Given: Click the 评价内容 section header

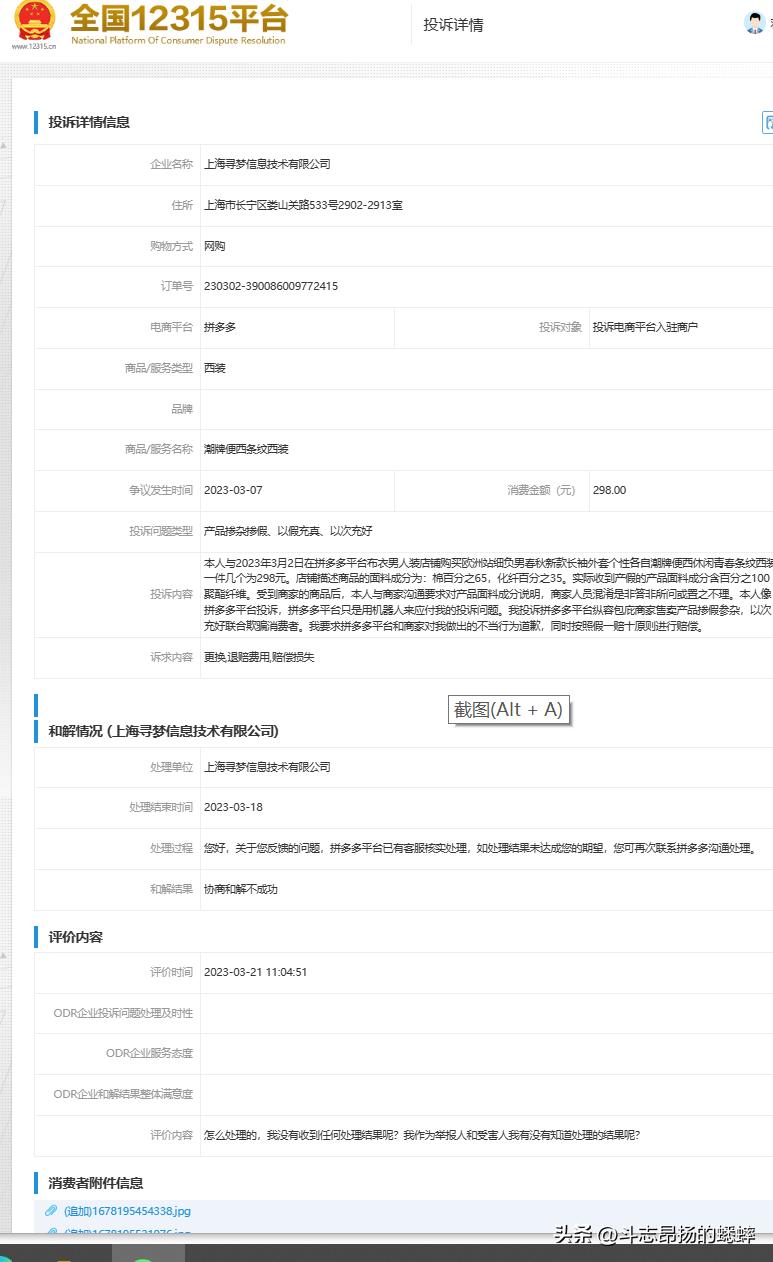Looking at the screenshot, I should coord(75,937).
